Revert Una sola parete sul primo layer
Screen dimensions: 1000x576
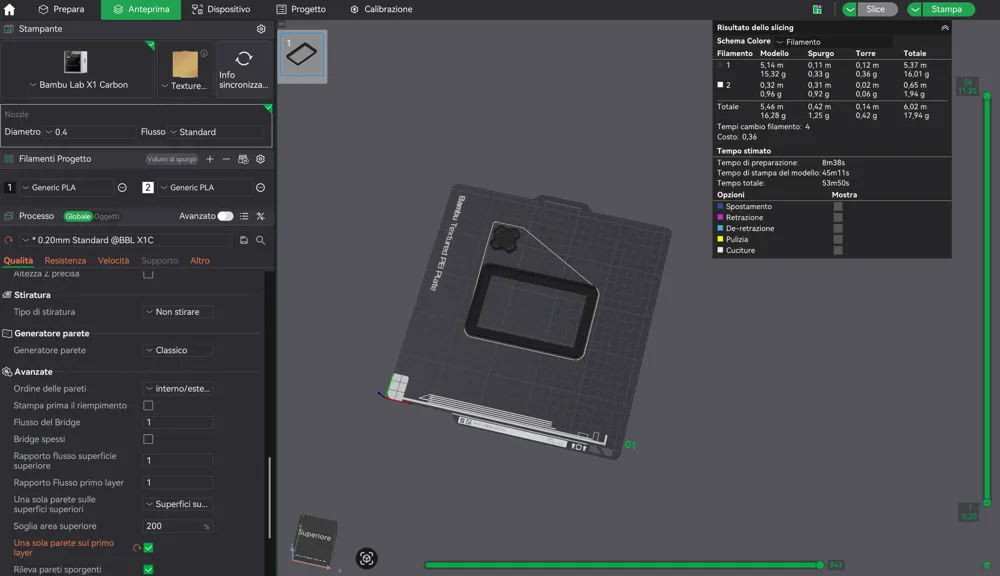pos(136,547)
